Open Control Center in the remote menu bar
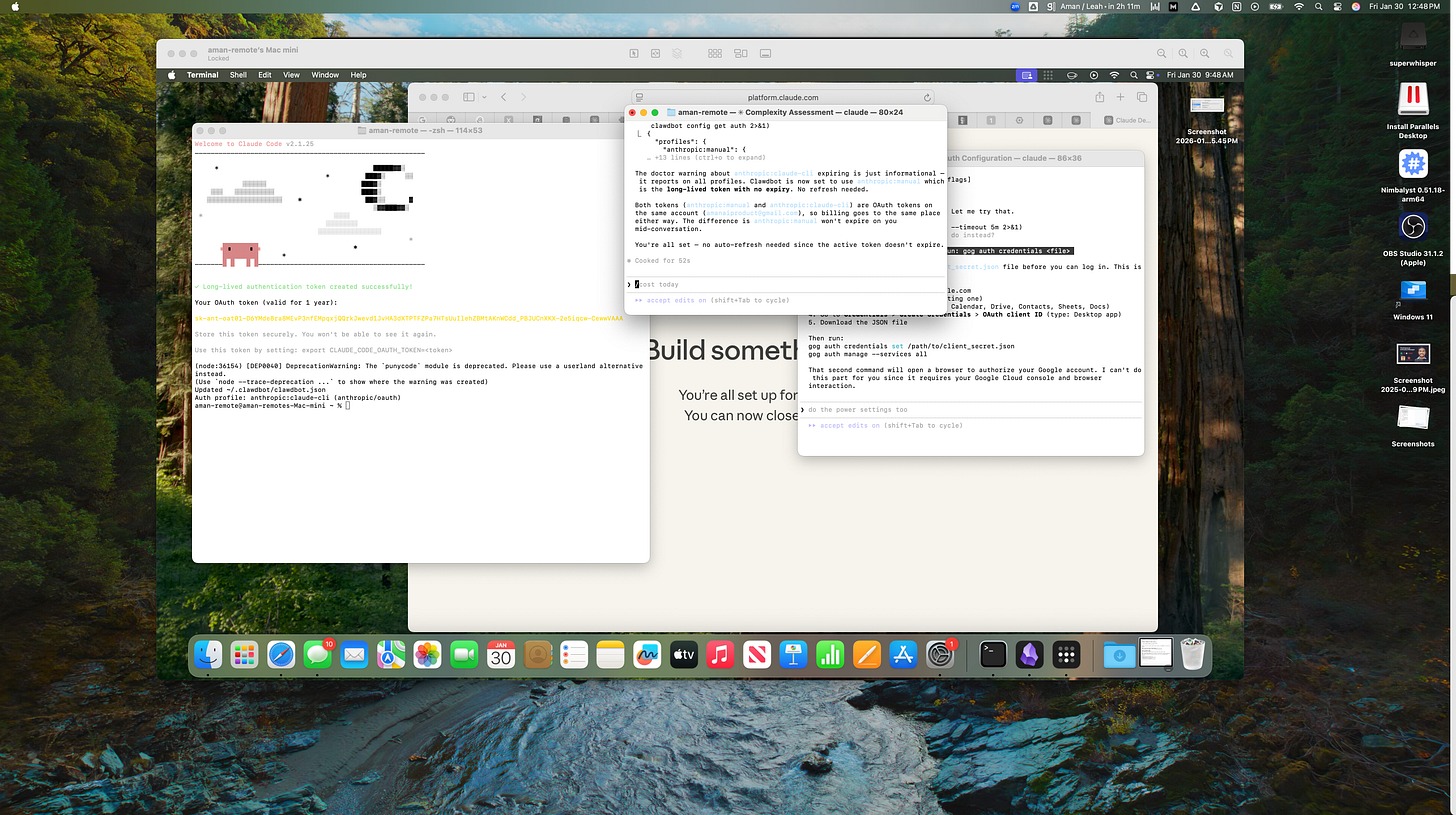This screenshot has height=815, width=1456. pos(1152,75)
